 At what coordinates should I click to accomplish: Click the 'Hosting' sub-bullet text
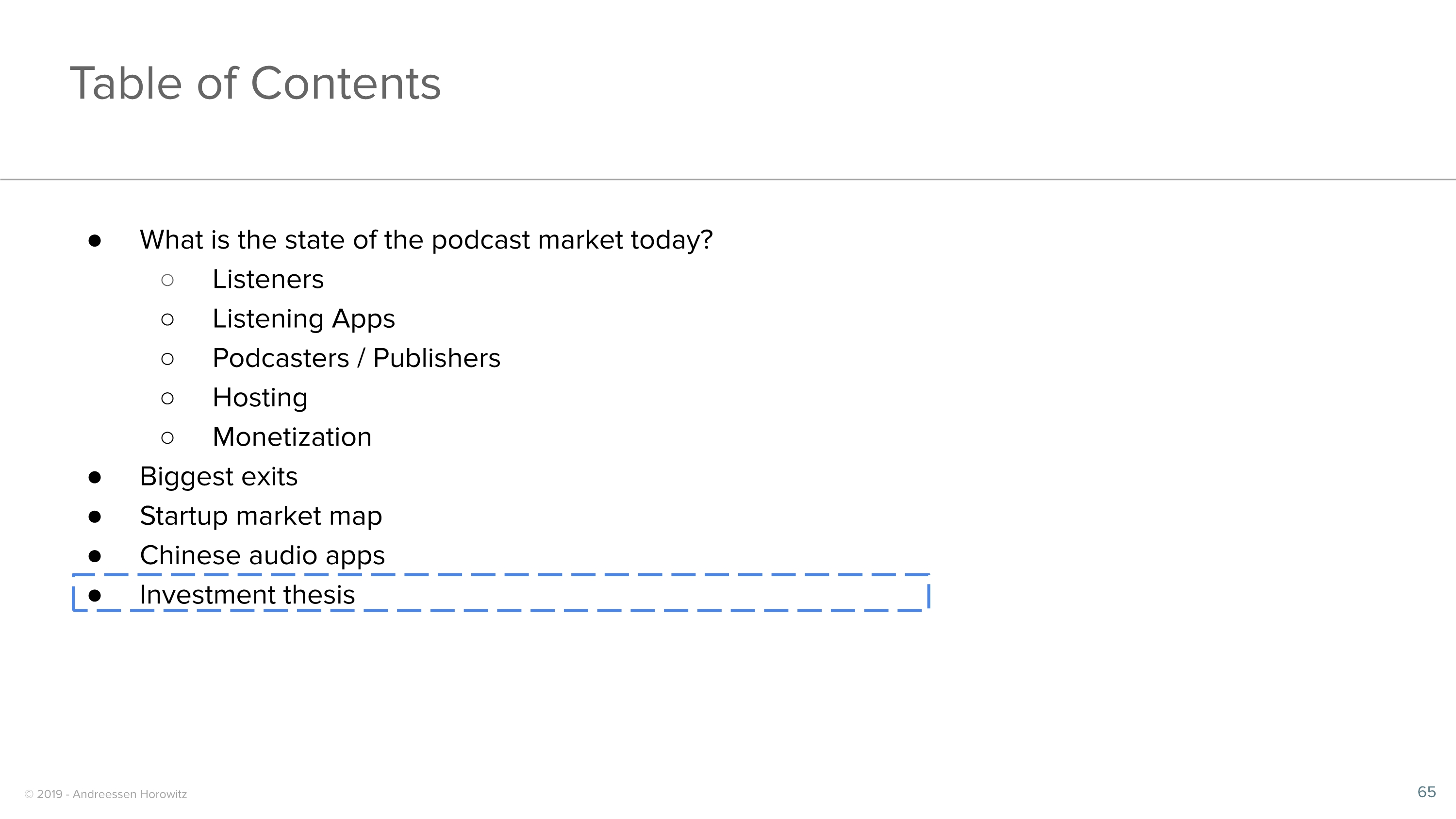[260, 398]
